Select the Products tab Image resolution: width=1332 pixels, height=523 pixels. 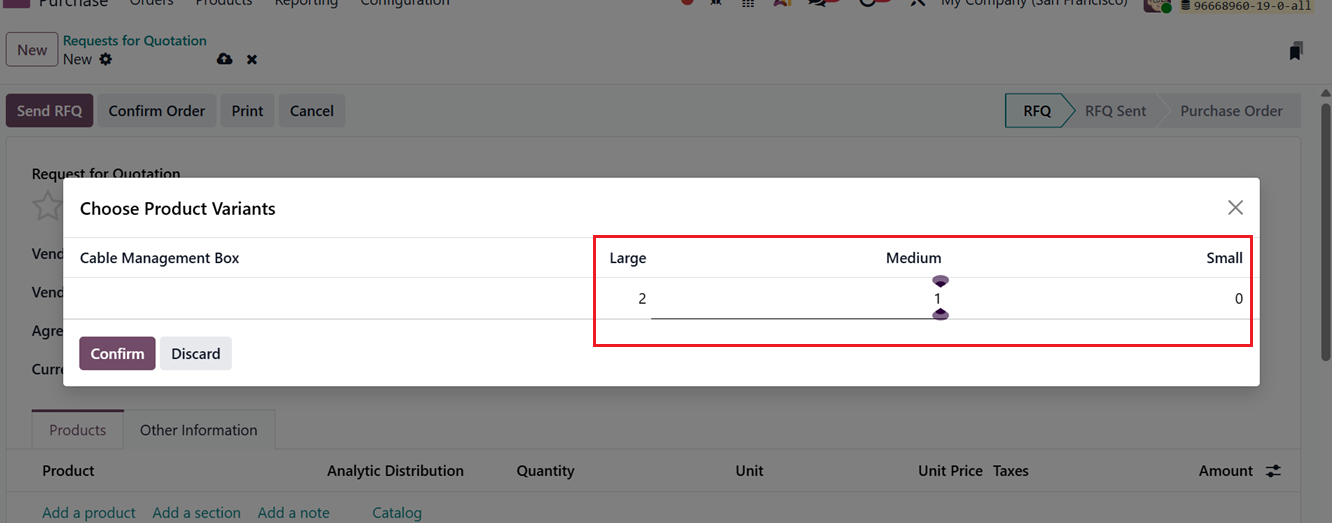coord(77,430)
